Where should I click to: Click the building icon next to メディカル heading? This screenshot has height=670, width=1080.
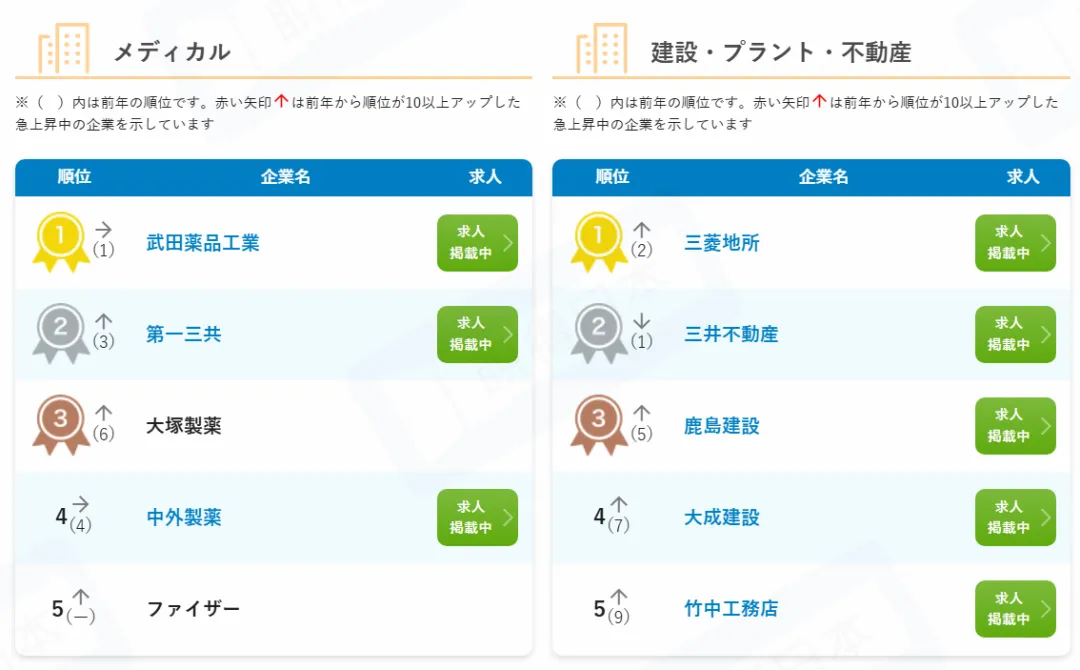(x=63, y=48)
